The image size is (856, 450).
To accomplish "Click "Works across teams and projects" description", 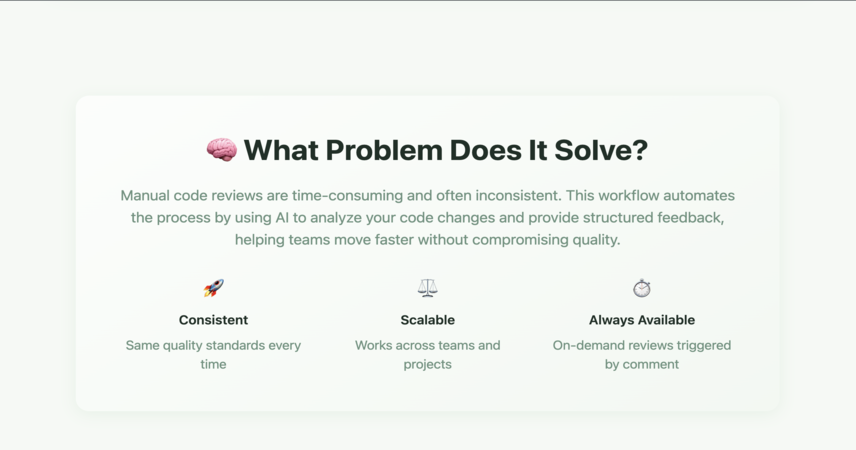I will [x=427, y=355].
